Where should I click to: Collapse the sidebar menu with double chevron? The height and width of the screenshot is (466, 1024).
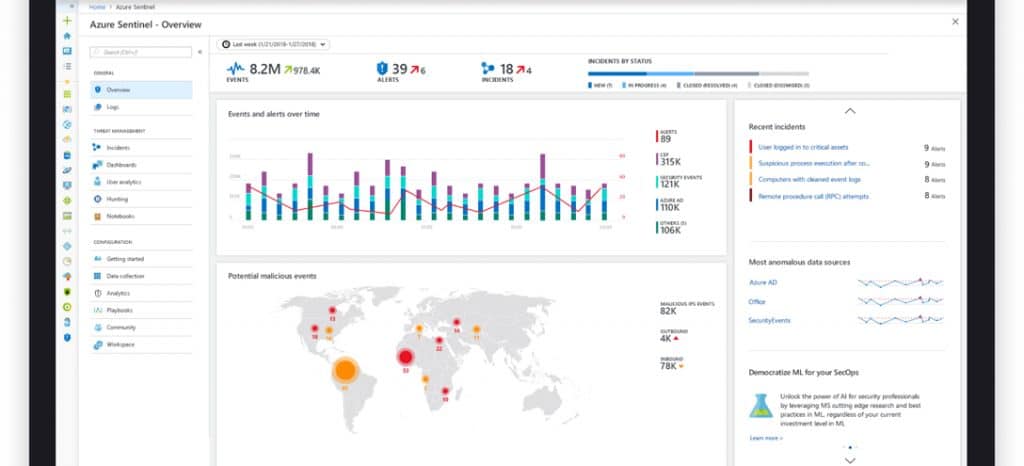coord(200,52)
